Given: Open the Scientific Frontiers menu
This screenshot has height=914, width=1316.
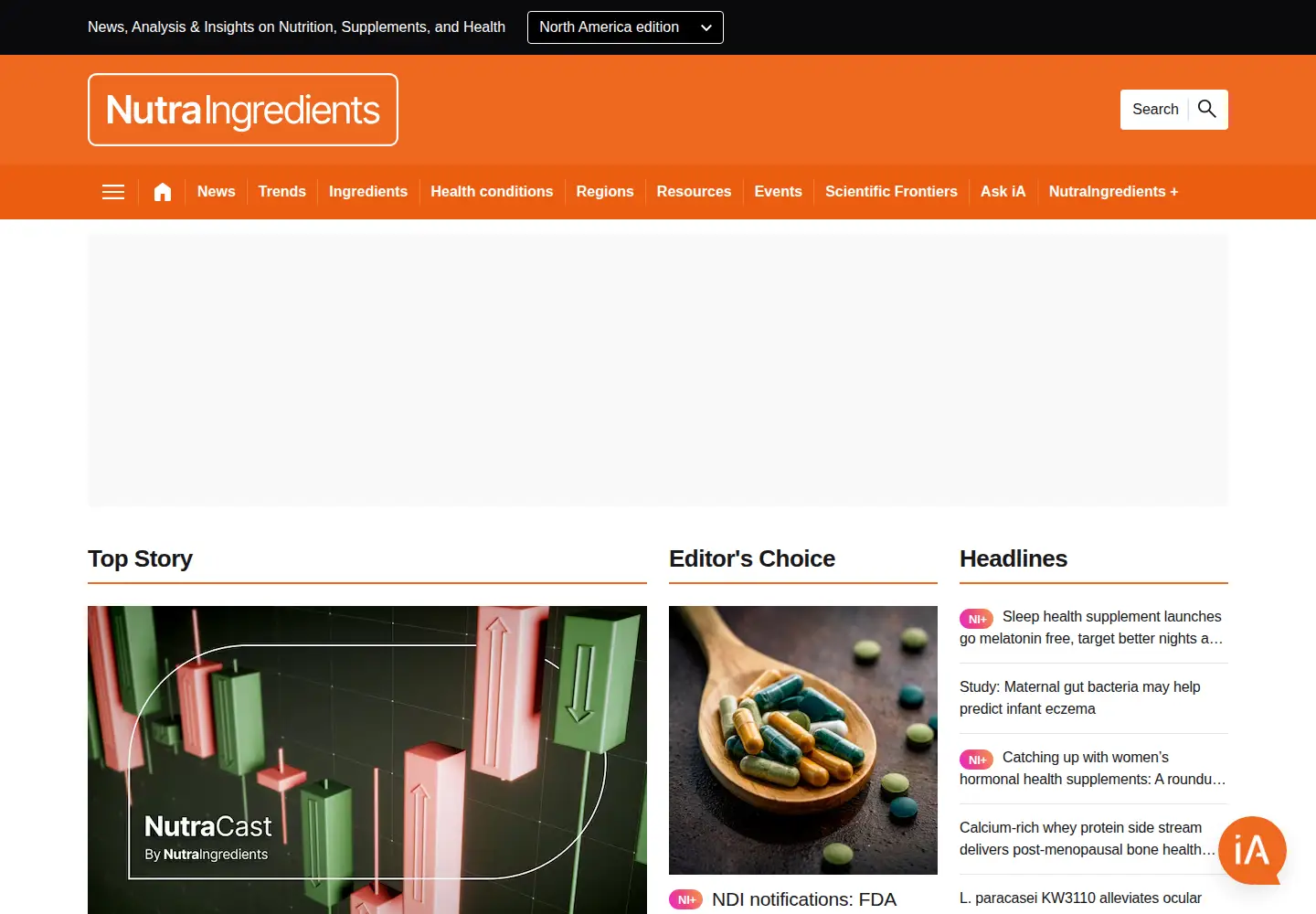Looking at the screenshot, I should (891, 192).
